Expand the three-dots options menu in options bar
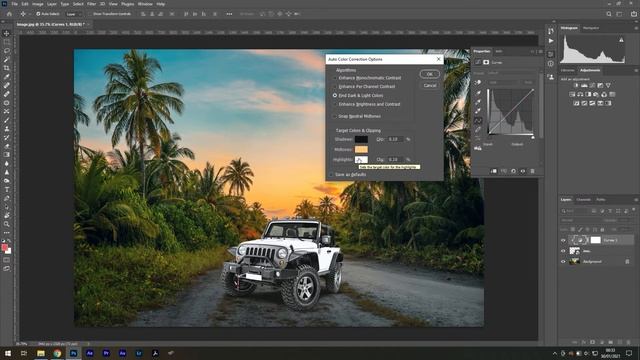640x360 pixels. pos(229,14)
